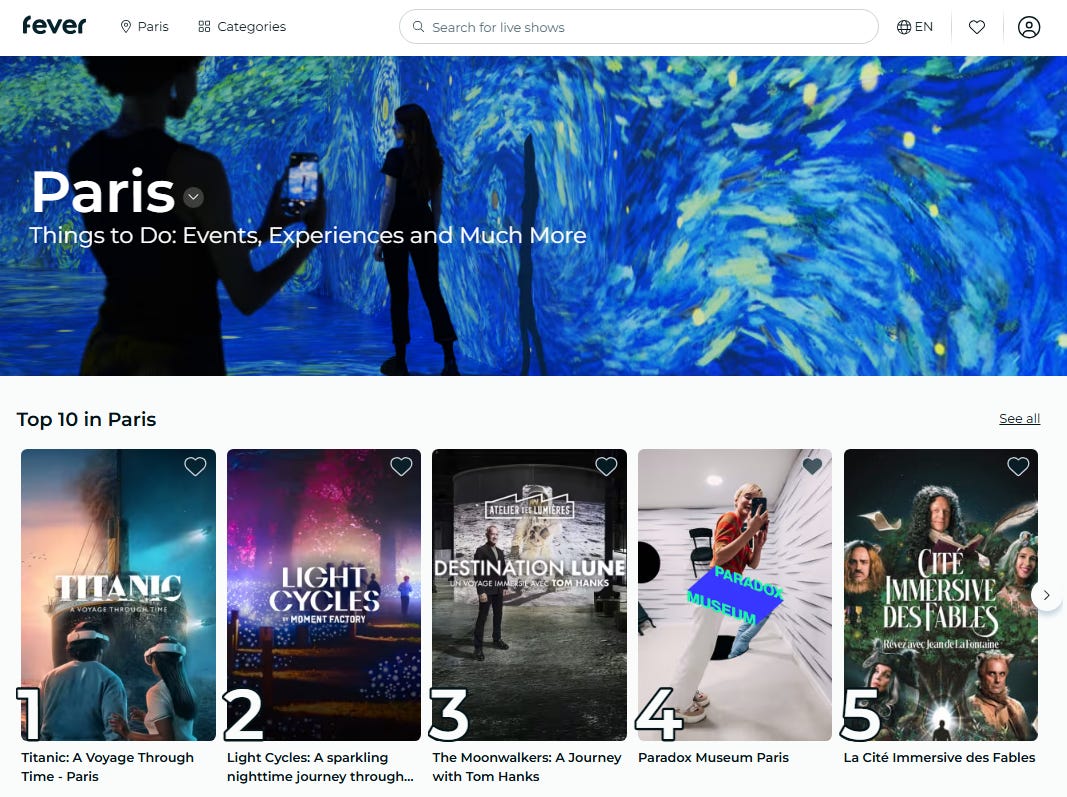This screenshot has height=797, width=1067.
Task: Open 'Light Cycles: A sparkling nighttime journey' title
Action: click(320, 766)
